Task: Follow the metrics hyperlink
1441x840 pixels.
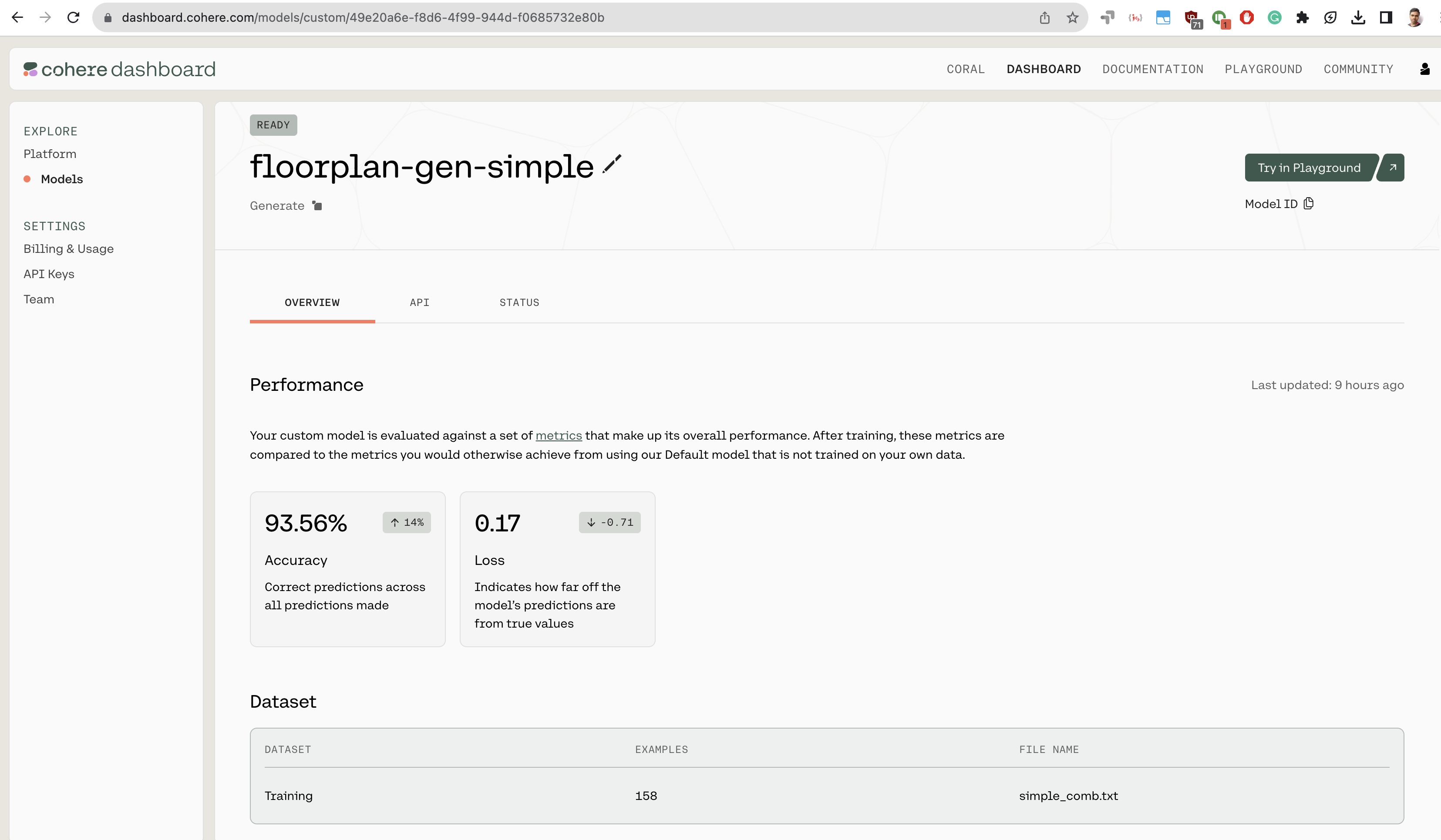Action: 559,436
